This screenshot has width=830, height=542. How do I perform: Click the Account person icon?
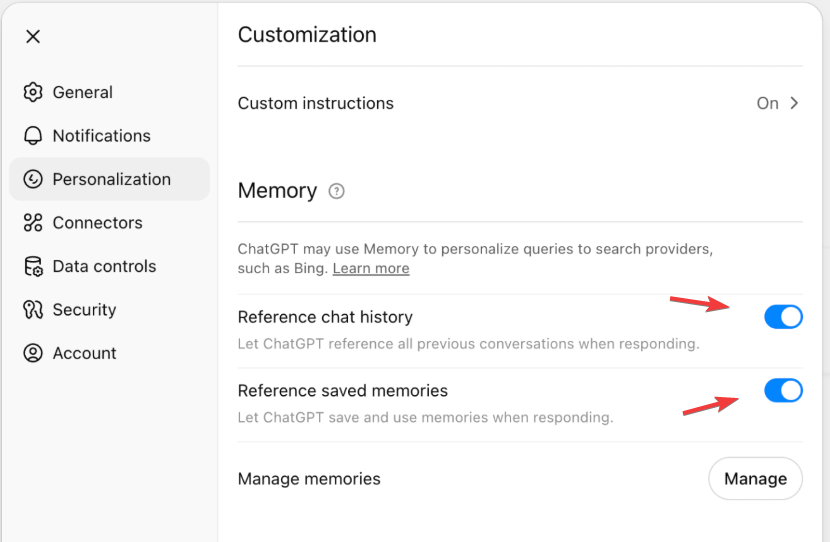tap(33, 353)
